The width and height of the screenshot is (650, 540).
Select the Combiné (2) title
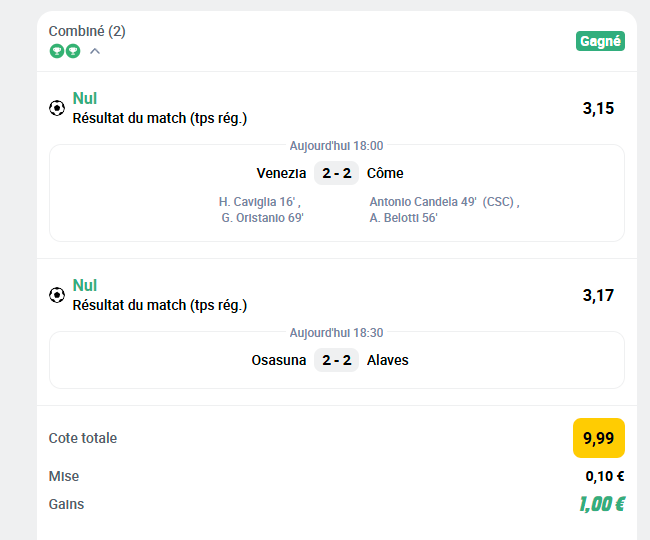(87, 31)
